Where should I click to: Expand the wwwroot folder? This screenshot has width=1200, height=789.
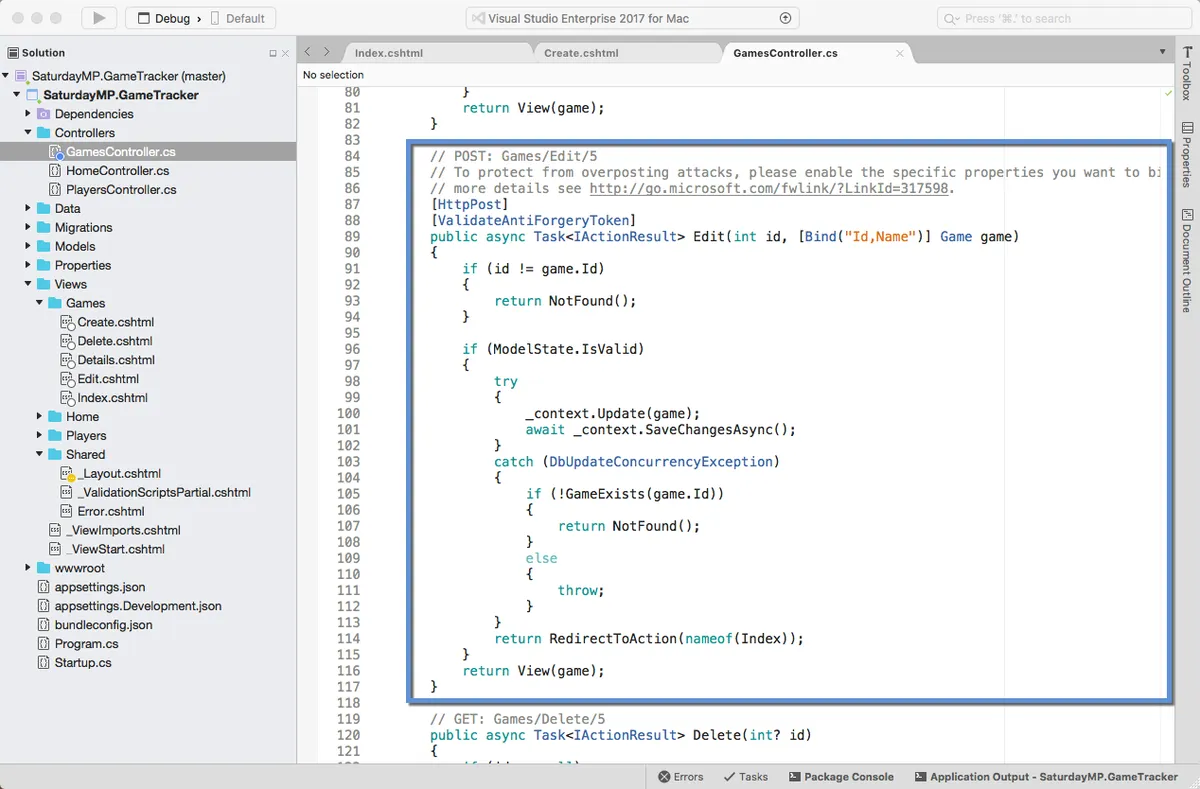(x=29, y=568)
